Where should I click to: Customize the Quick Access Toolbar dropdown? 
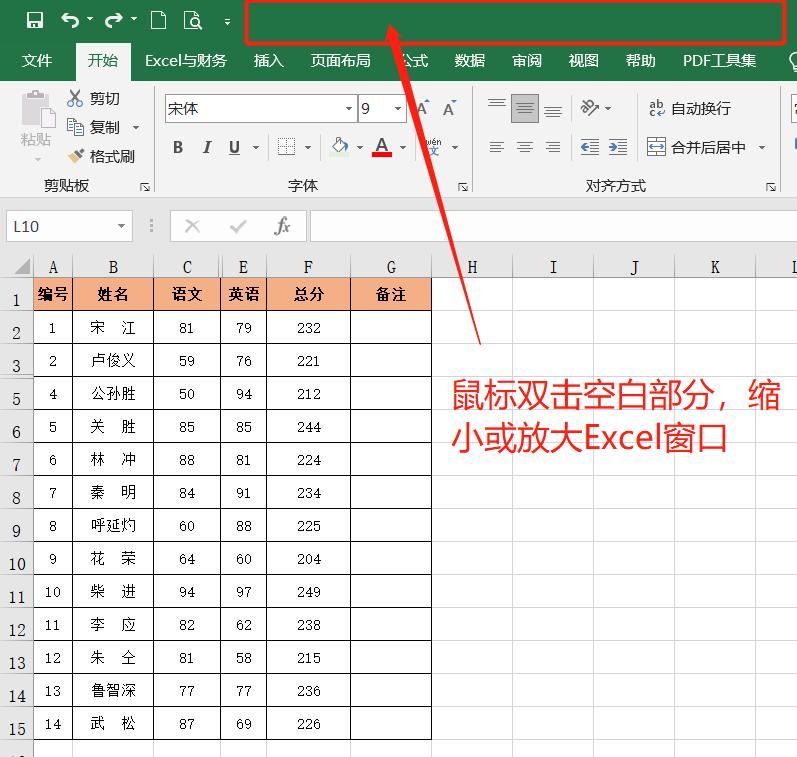coord(227,21)
